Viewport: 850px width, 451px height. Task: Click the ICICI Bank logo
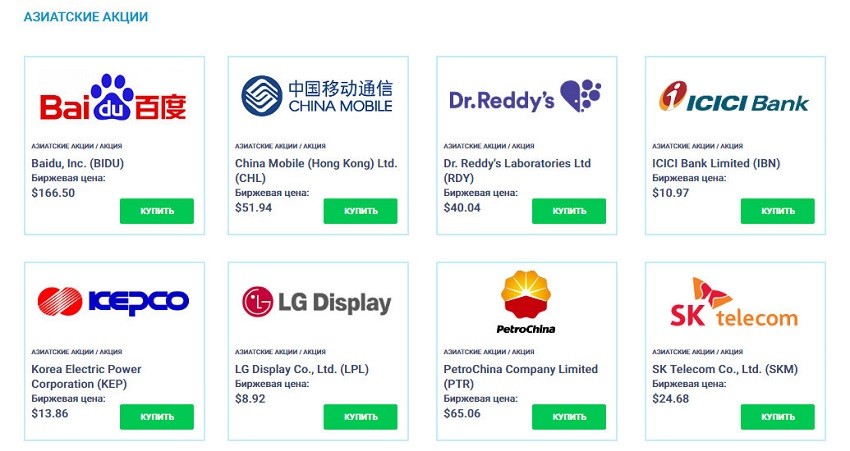coord(733,97)
